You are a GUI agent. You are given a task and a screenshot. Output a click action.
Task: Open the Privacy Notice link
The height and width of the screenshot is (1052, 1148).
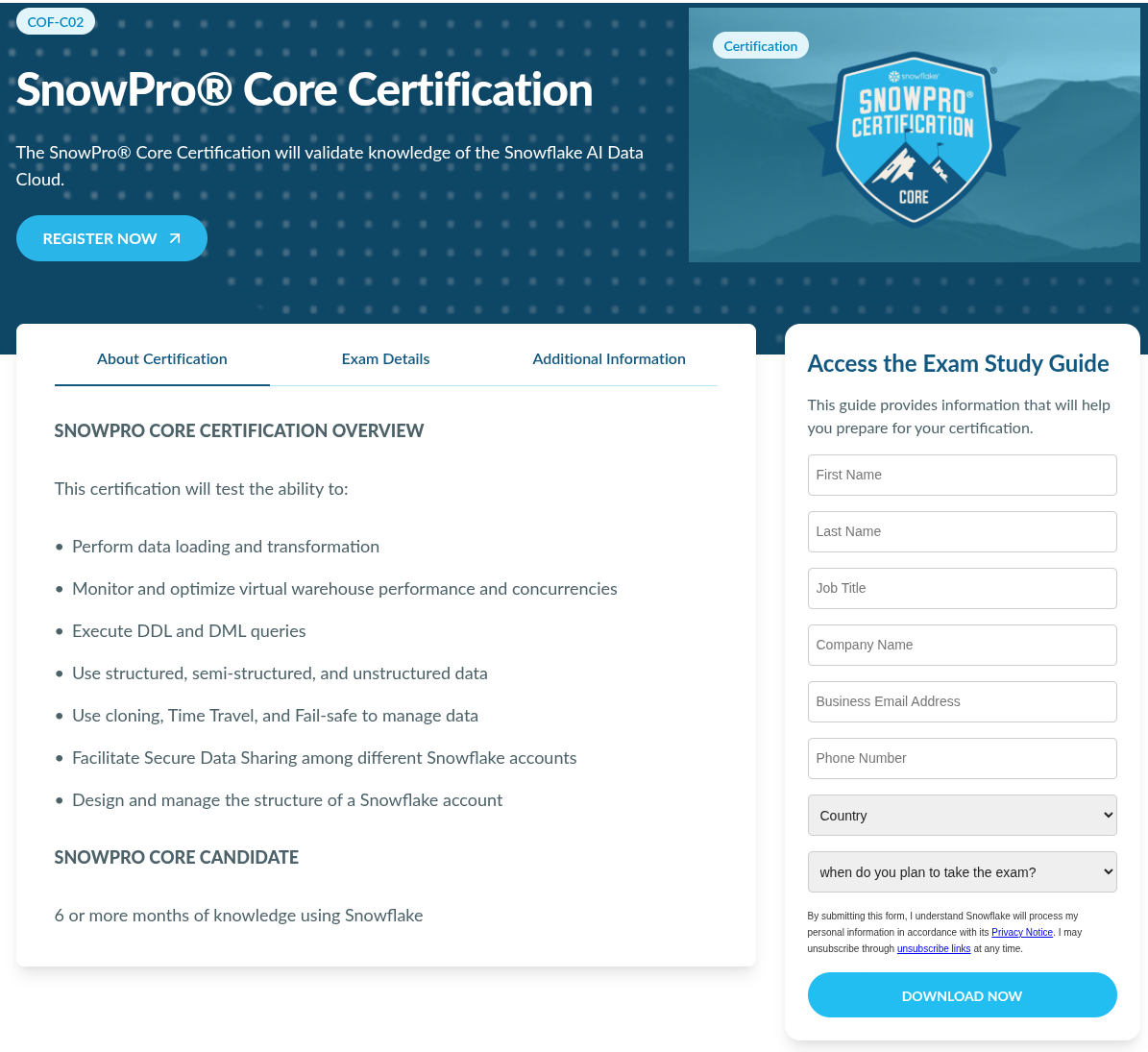tap(1021, 932)
